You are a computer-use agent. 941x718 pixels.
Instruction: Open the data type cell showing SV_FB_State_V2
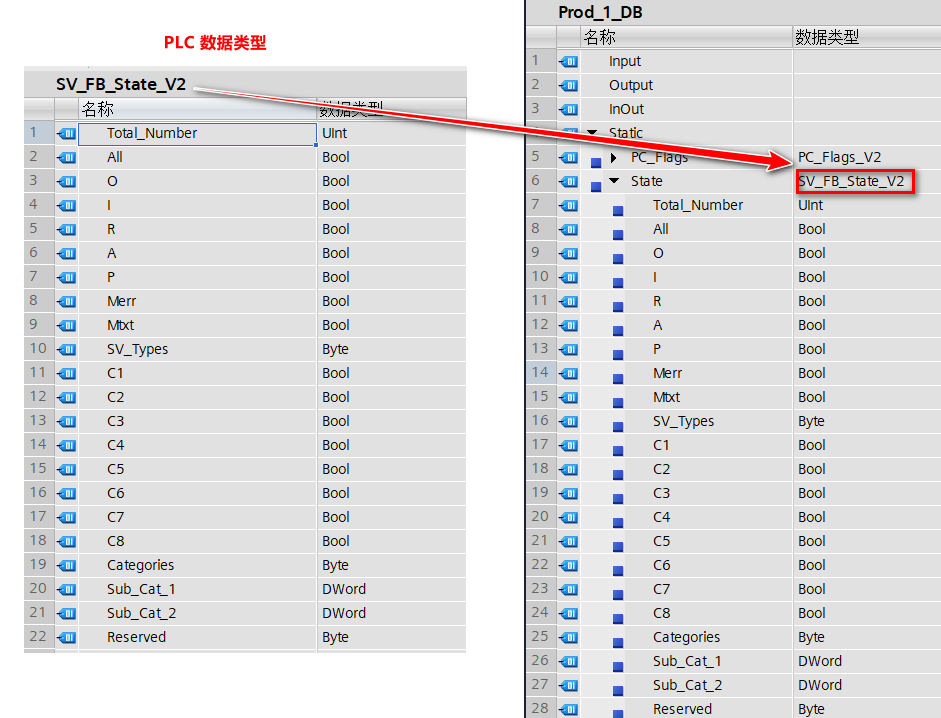855,181
